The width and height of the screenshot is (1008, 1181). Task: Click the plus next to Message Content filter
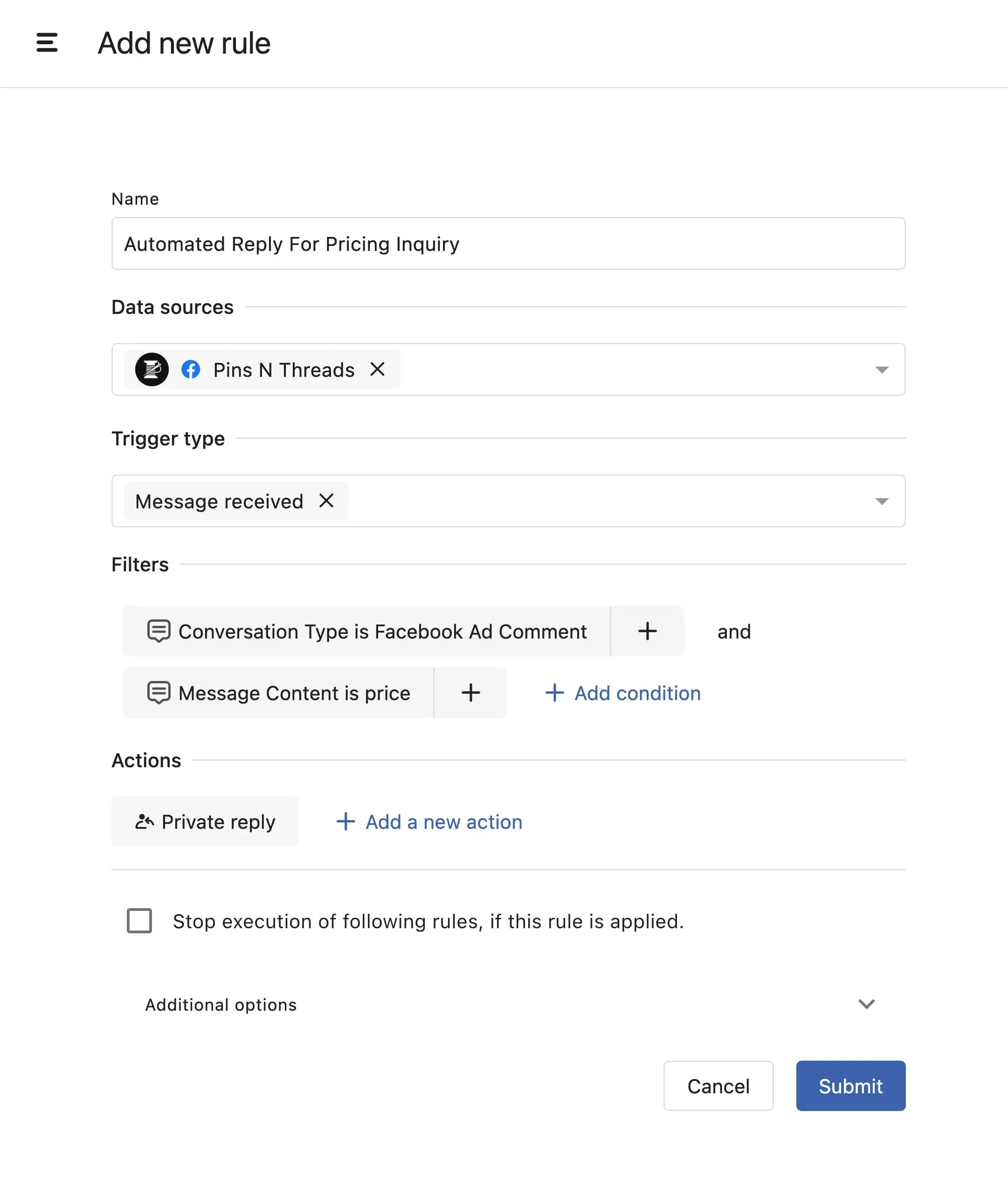point(470,693)
